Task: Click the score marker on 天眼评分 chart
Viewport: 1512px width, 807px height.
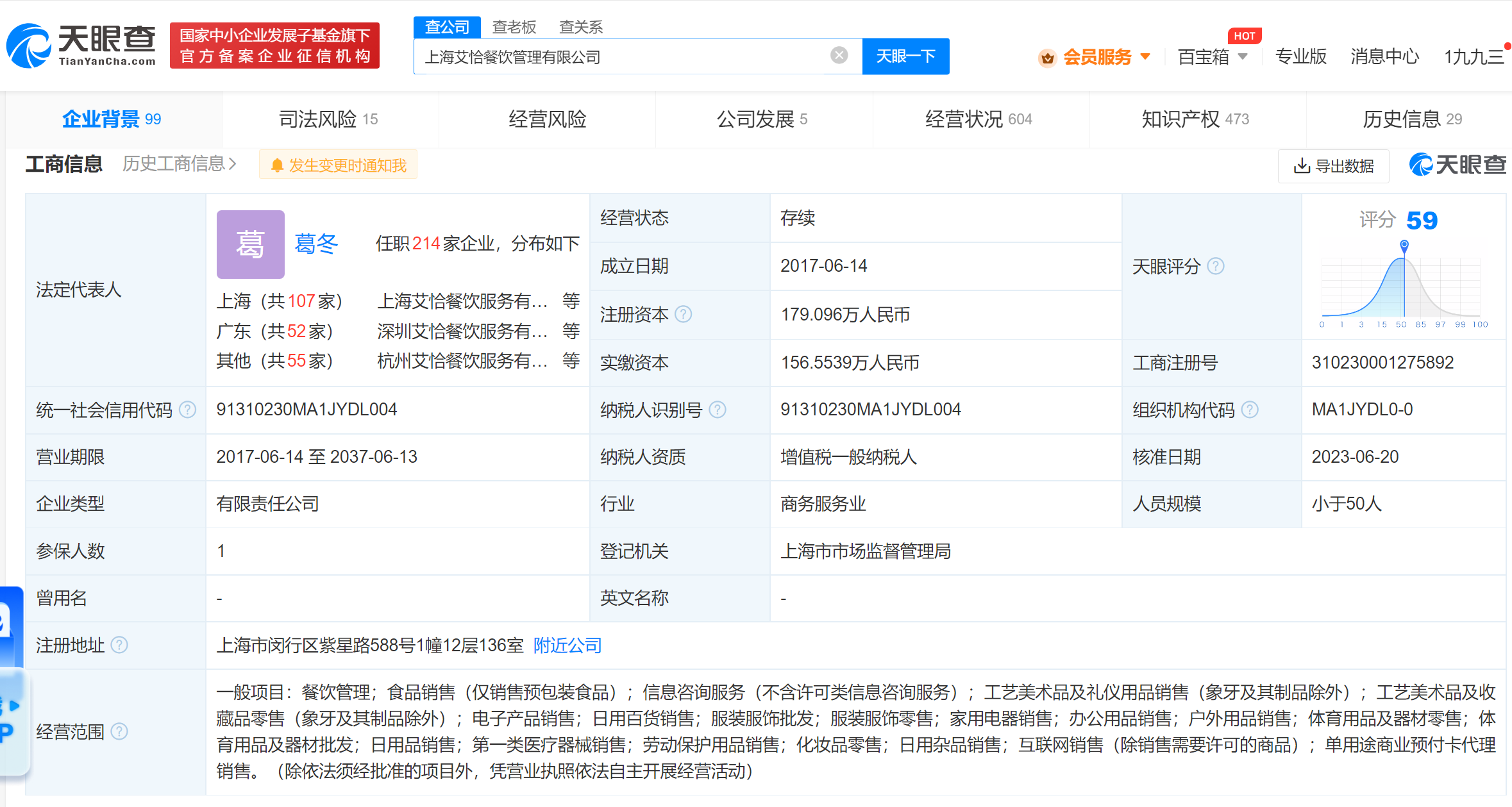Action: 1404,245
